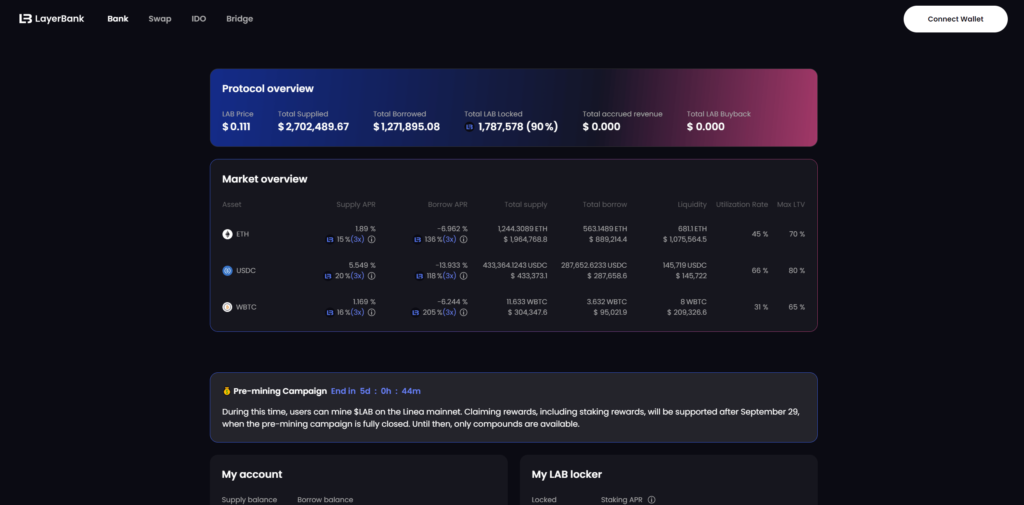Click the countdown End in 5d : 0h : 44m
The height and width of the screenshot is (505, 1024).
click(376, 391)
